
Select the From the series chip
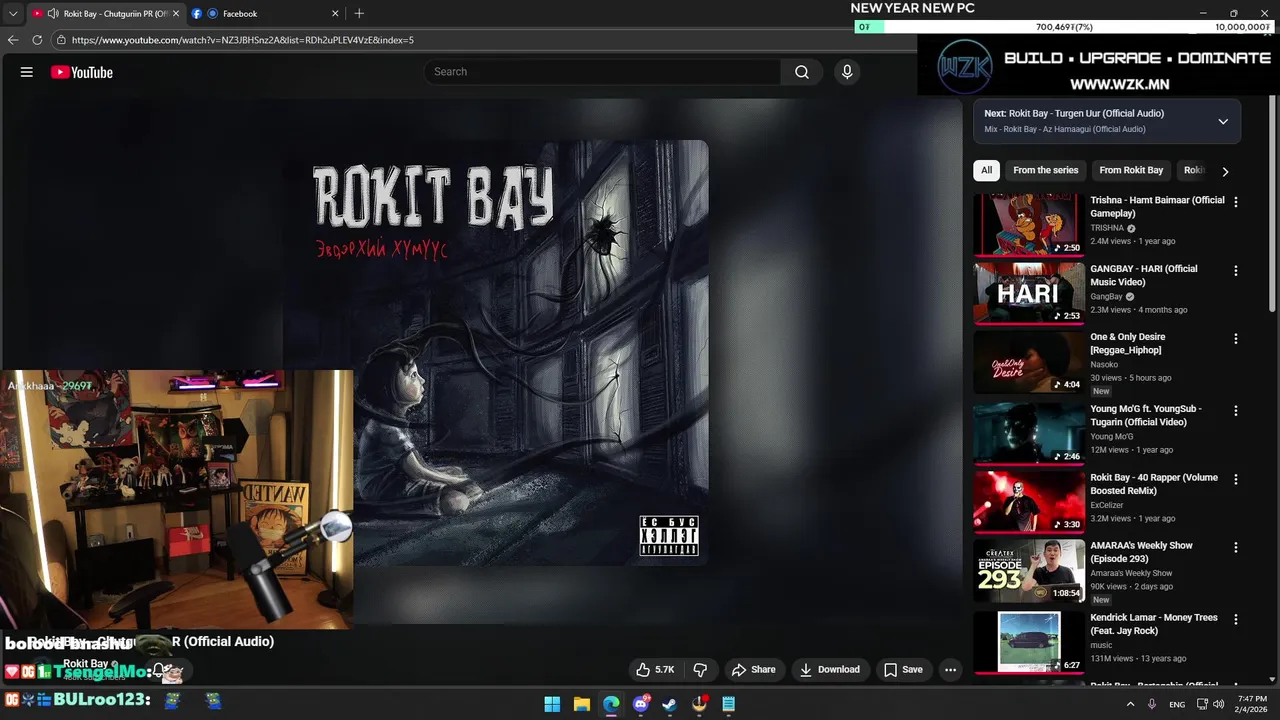coord(1045,170)
